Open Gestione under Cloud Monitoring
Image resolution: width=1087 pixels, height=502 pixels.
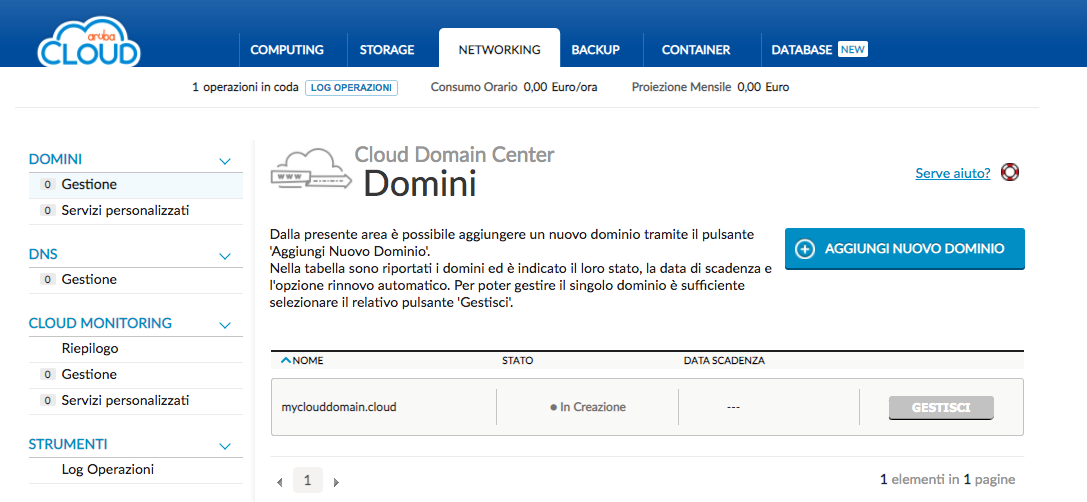tap(89, 374)
